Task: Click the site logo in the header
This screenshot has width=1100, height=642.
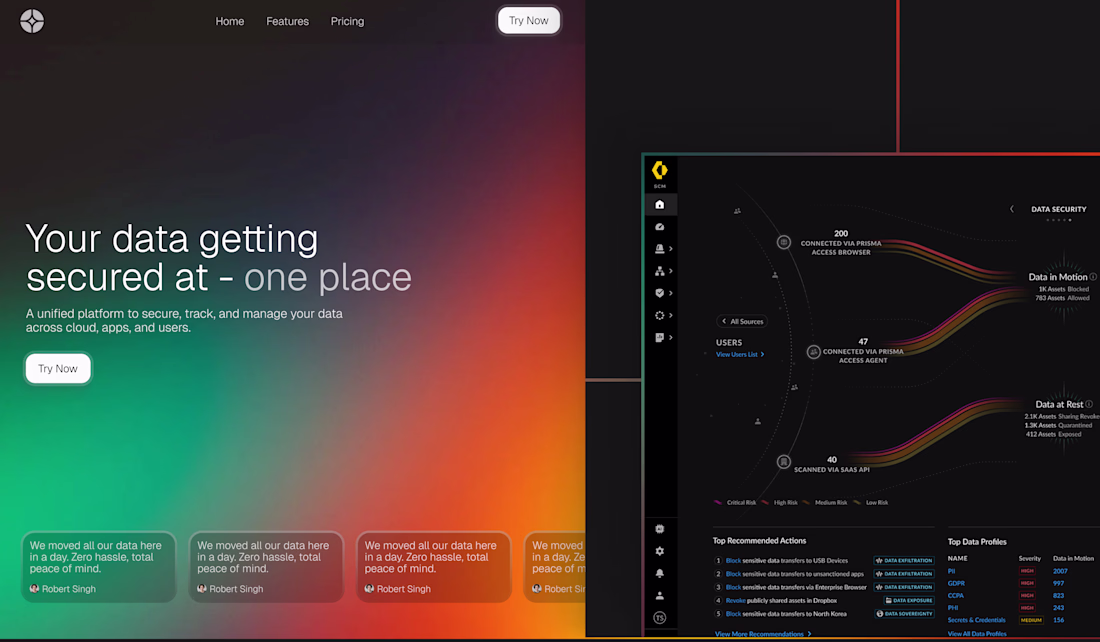Action: (32, 21)
